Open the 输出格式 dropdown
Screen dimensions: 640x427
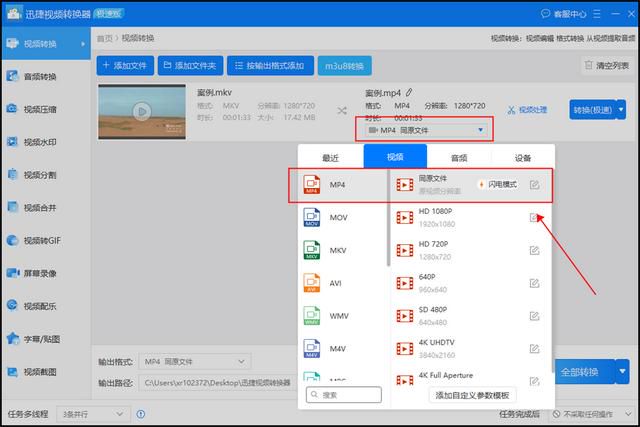tap(195, 362)
